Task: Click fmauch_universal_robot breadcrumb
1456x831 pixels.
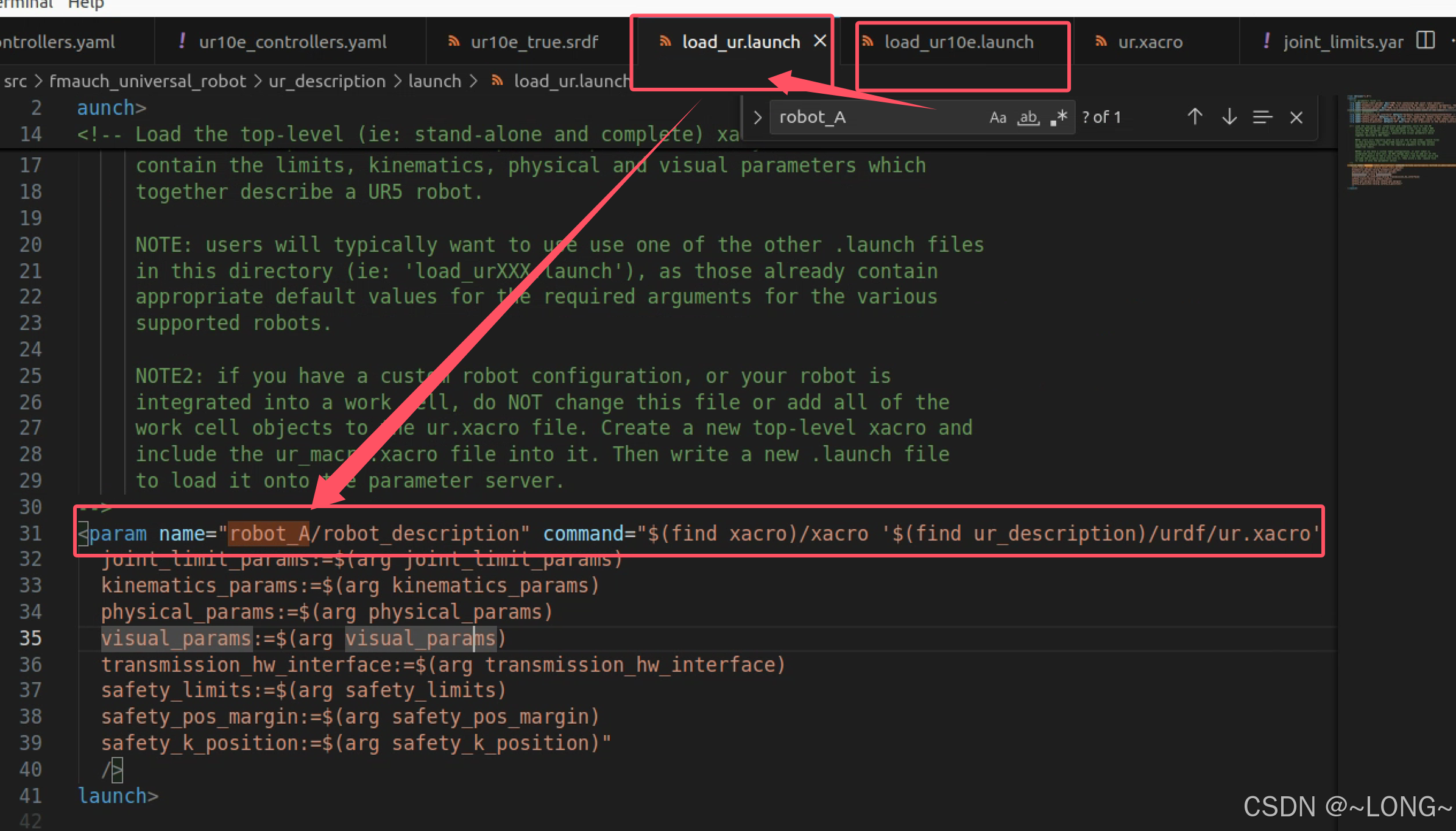Action: point(147,81)
